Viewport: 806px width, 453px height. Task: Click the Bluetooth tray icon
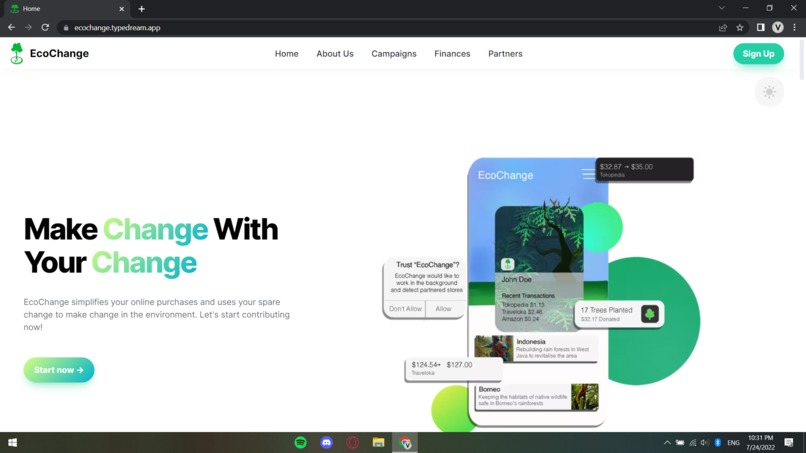tap(718, 442)
